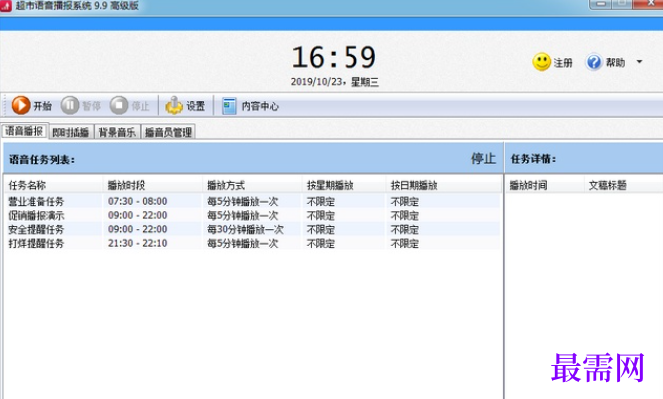Click the 07:30 - 08:00 time cell
Viewport: 663px width, 399px height.
137,202
